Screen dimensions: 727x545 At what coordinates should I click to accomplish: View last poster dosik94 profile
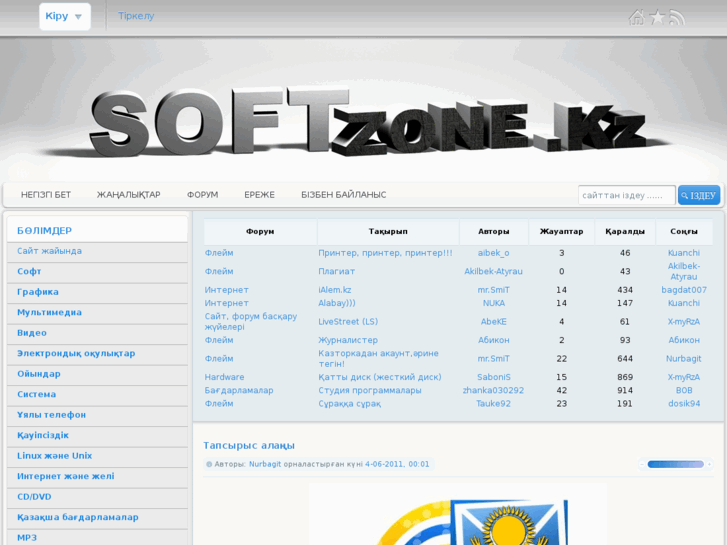click(x=684, y=404)
